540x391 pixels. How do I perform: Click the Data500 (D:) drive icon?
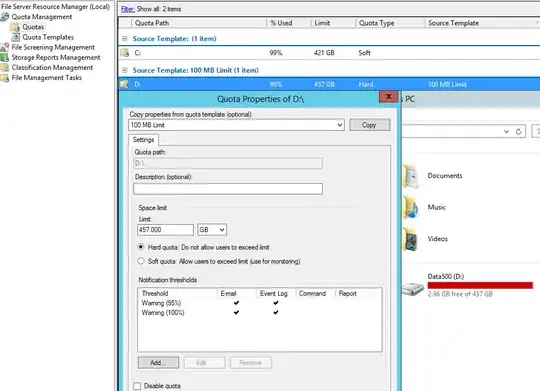pos(413,289)
